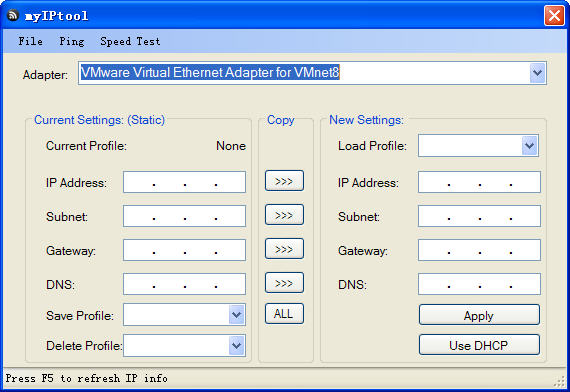Click the myIPtool title bar app icon
The height and width of the screenshot is (392, 570).
(13, 16)
